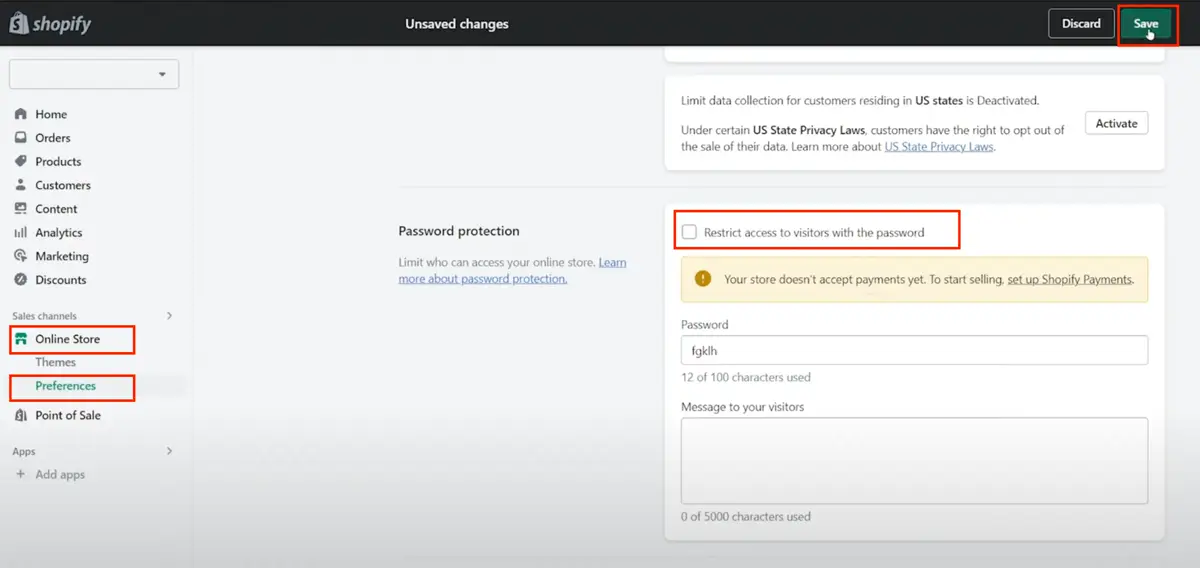Screen dimensions: 1200x568
Task: Click Message to your visitors text area
Action: coord(914,460)
